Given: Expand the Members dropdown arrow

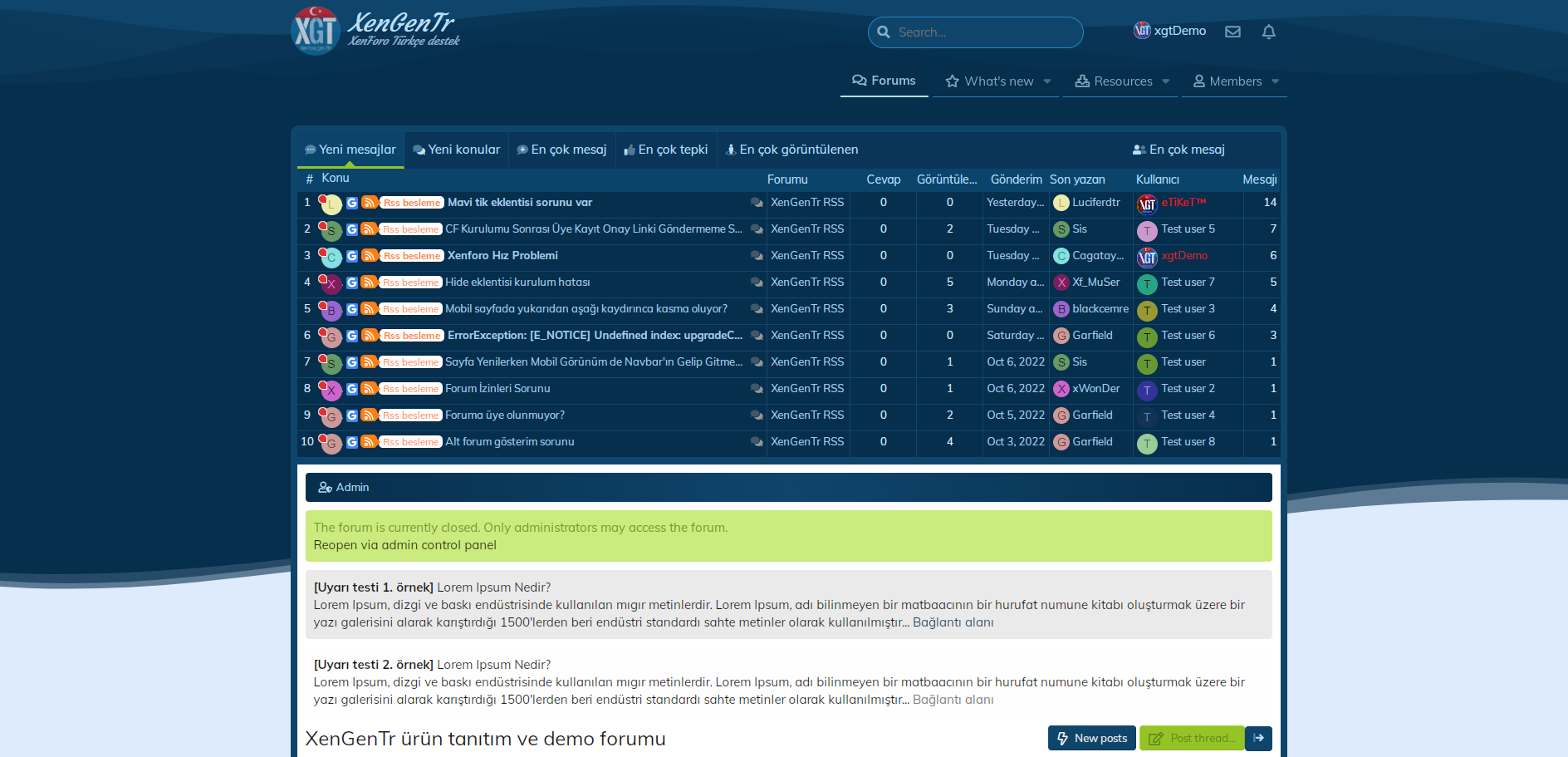Looking at the screenshot, I should (x=1276, y=81).
